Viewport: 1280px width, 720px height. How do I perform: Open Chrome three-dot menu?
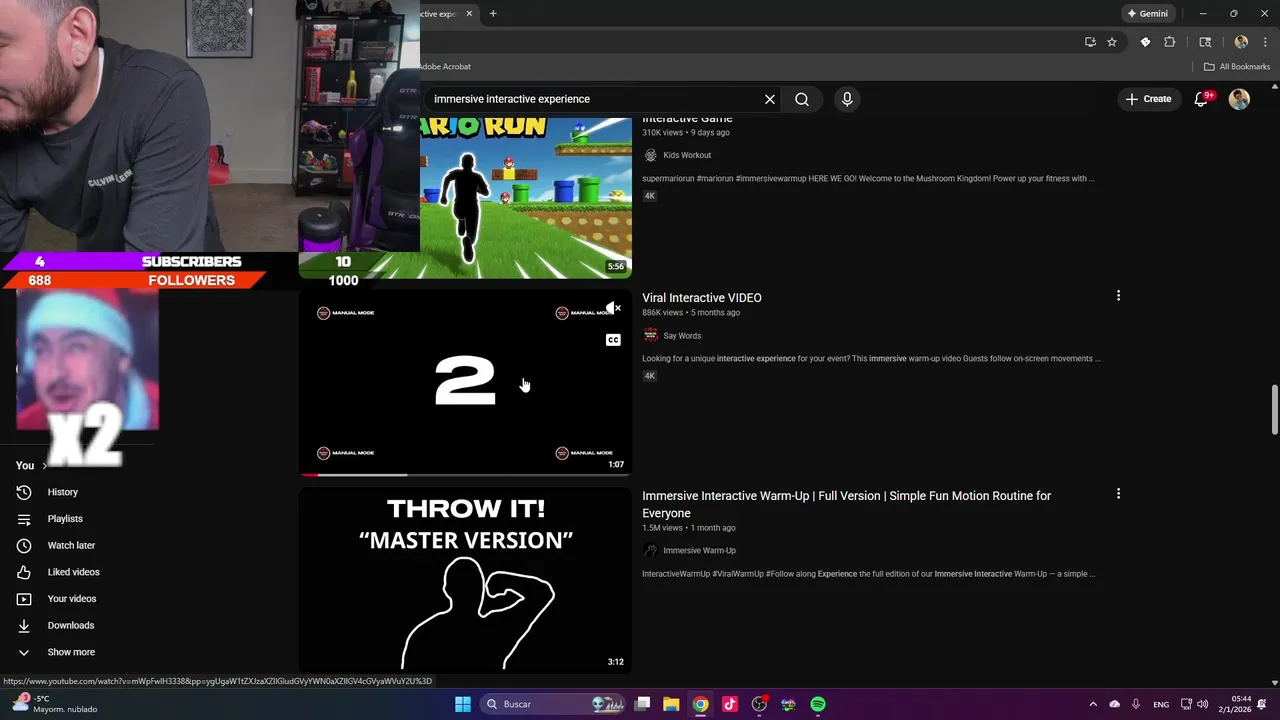1265,42
